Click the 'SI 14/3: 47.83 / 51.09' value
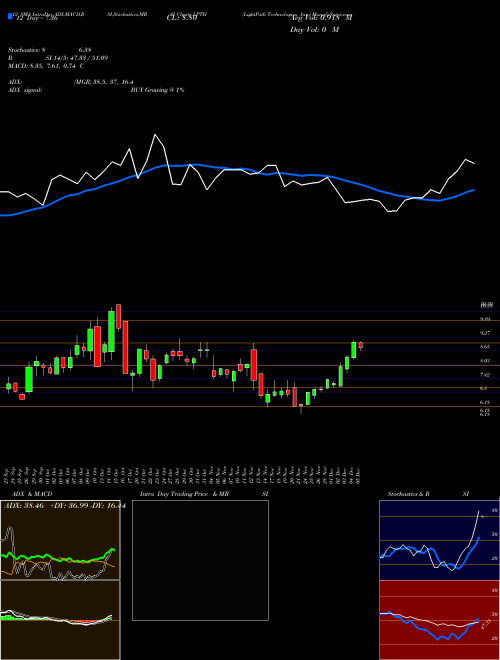This screenshot has width=500, height=660. pos(79,58)
